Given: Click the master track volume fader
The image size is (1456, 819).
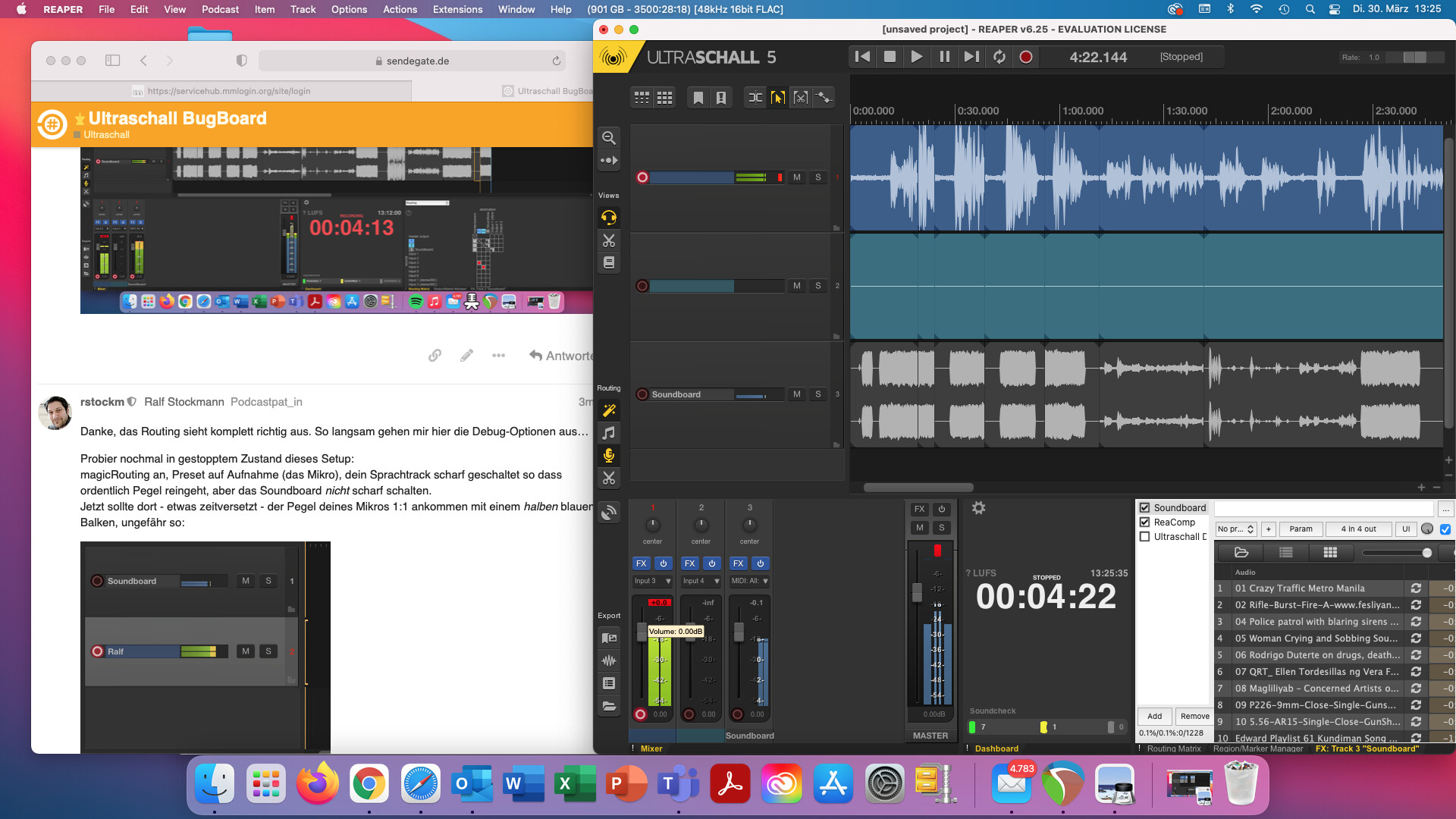Looking at the screenshot, I should coord(917,591).
